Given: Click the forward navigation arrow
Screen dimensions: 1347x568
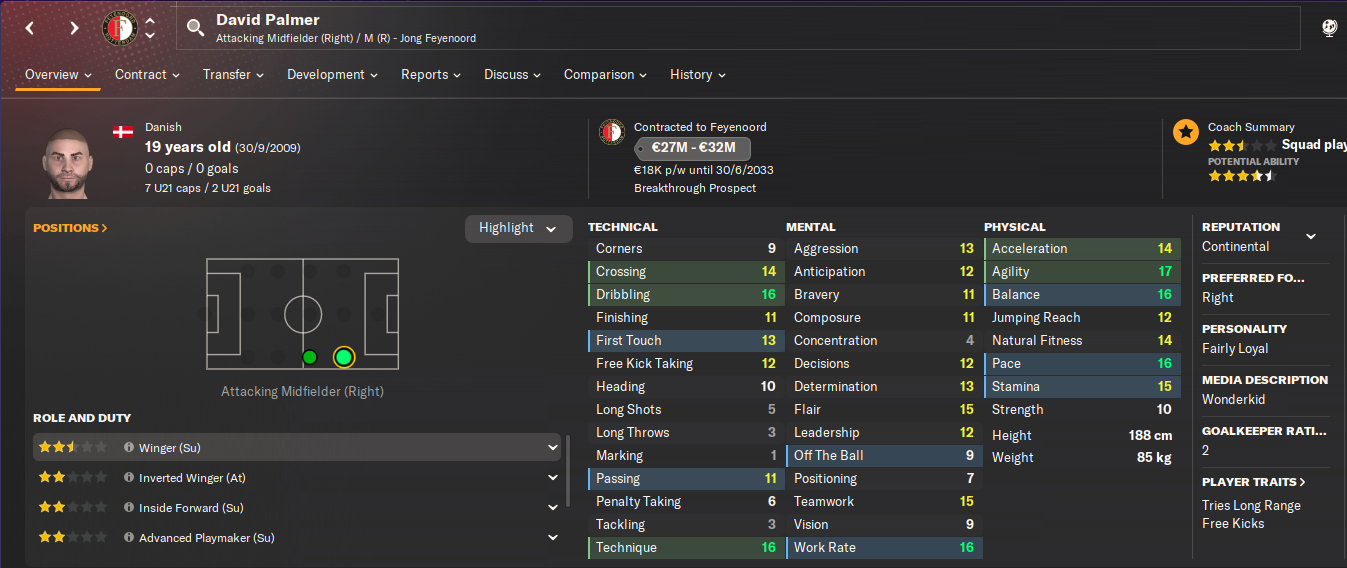Looking at the screenshot, I should click(74, 28).
